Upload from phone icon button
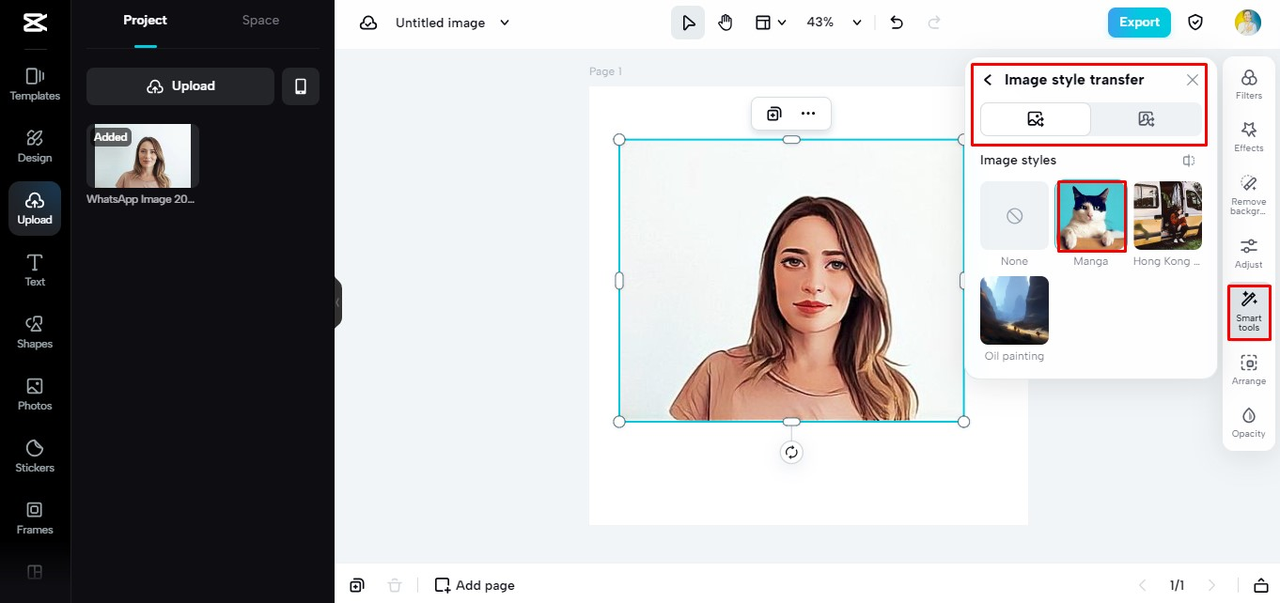This screenshot has height=603, width=1280. point(301,86)
